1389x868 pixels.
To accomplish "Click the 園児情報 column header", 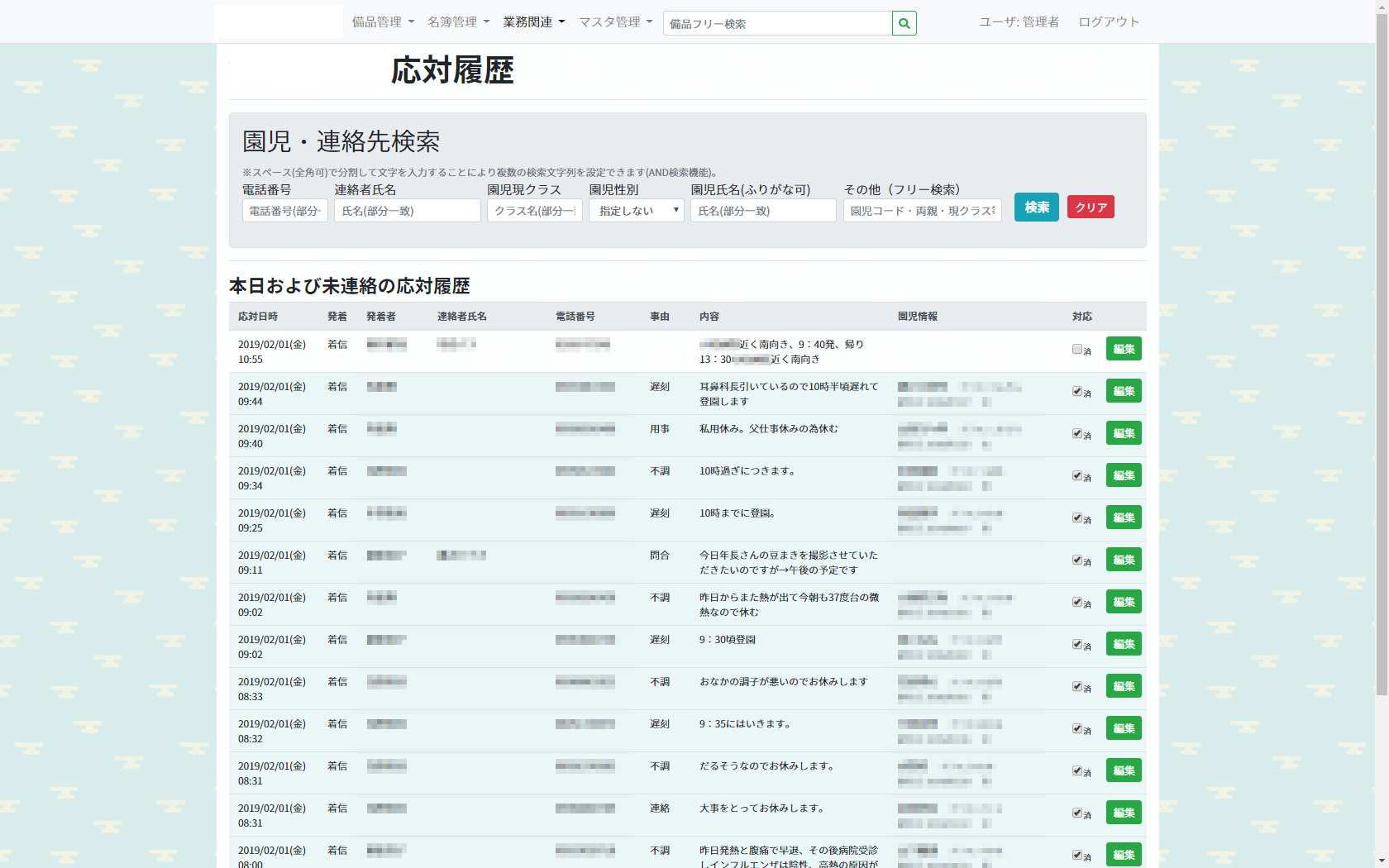I will (918, 317).
